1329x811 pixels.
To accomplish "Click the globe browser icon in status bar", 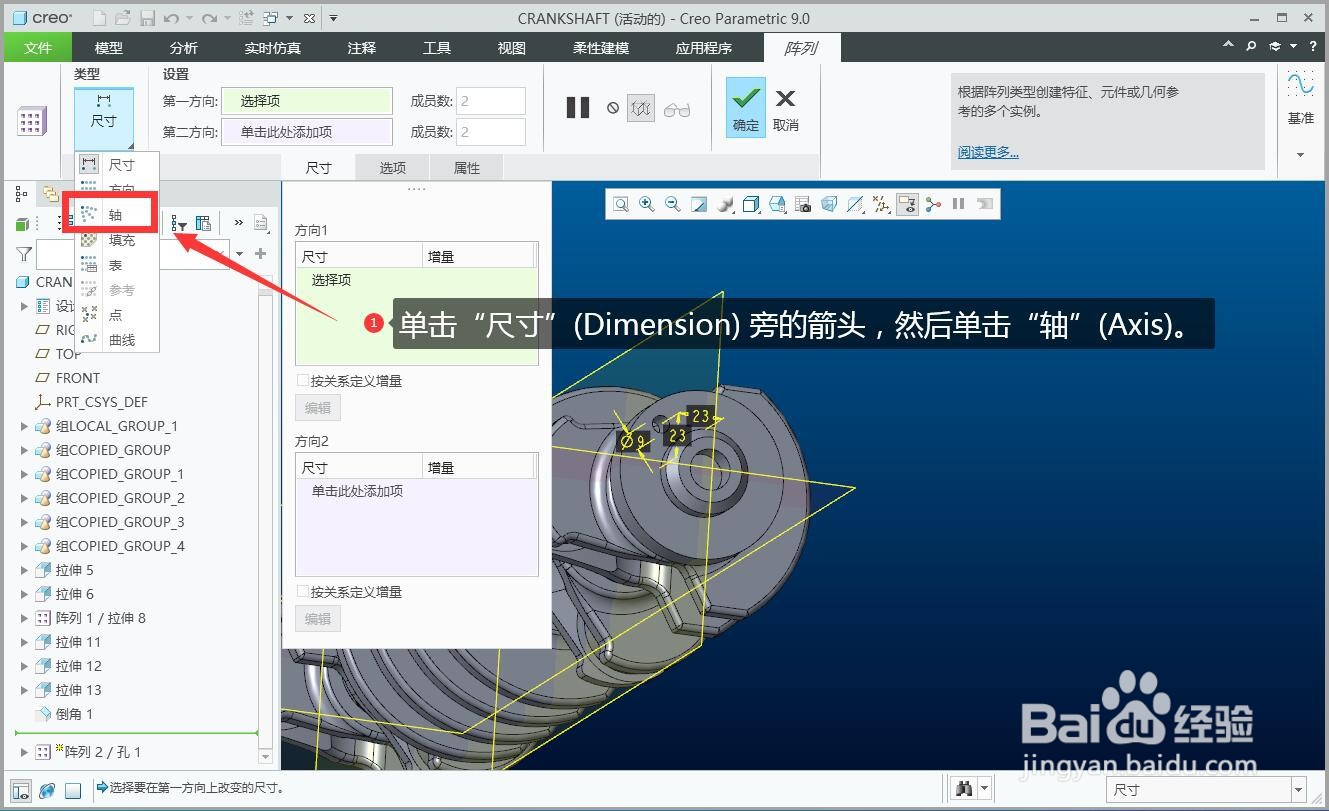I will pos(47,790).
